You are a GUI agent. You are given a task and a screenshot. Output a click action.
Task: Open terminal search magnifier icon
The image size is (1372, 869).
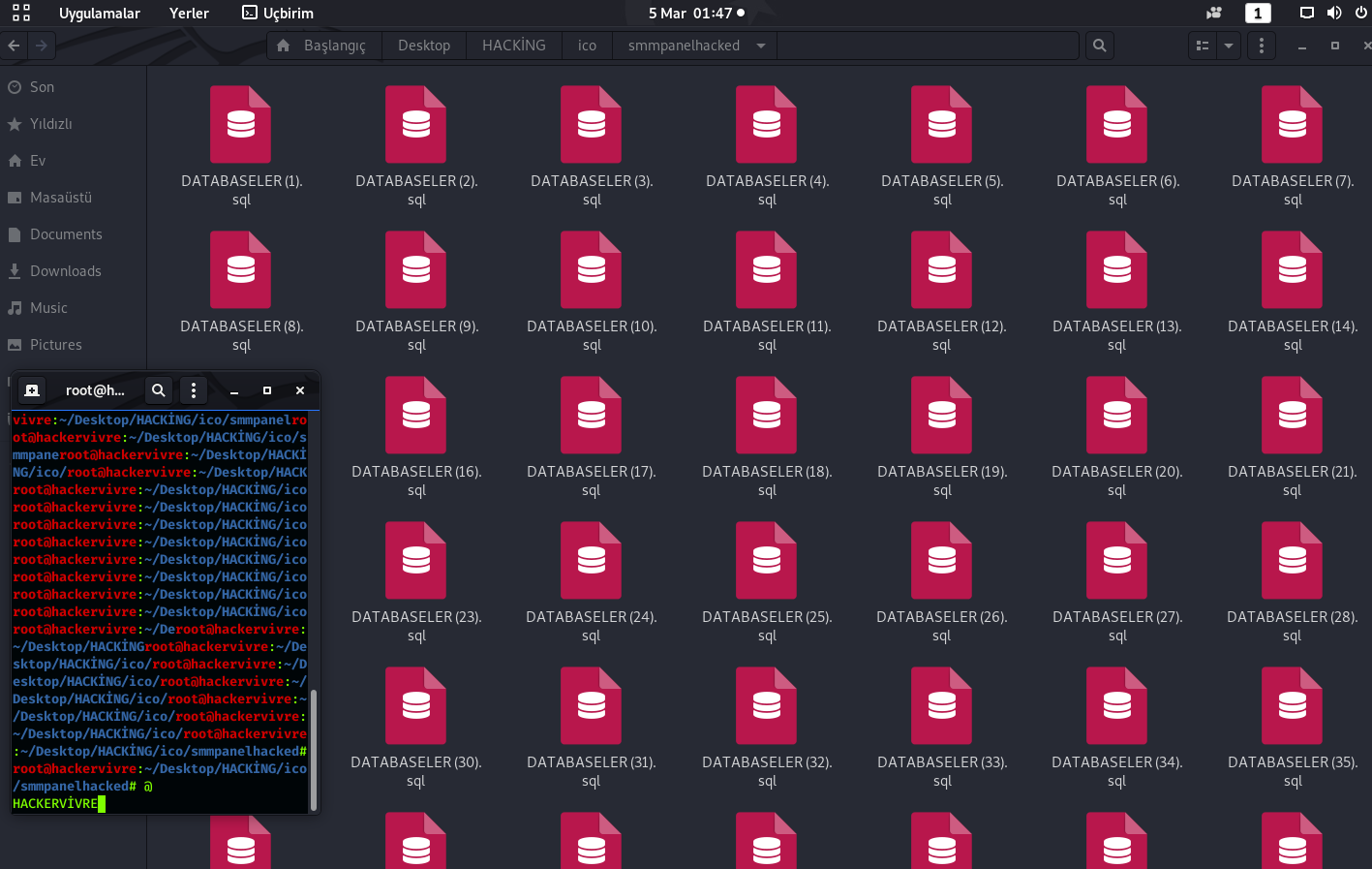tap(159, 390)
